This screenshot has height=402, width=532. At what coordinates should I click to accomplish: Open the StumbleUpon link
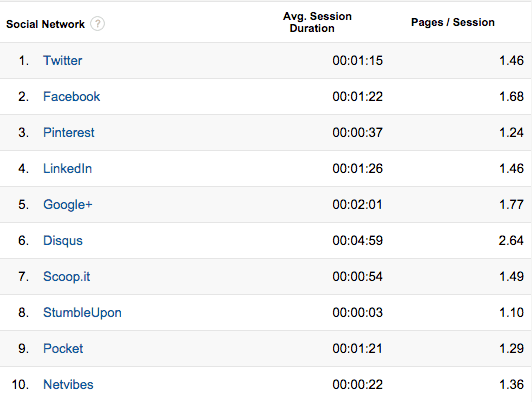click(82, 313)
